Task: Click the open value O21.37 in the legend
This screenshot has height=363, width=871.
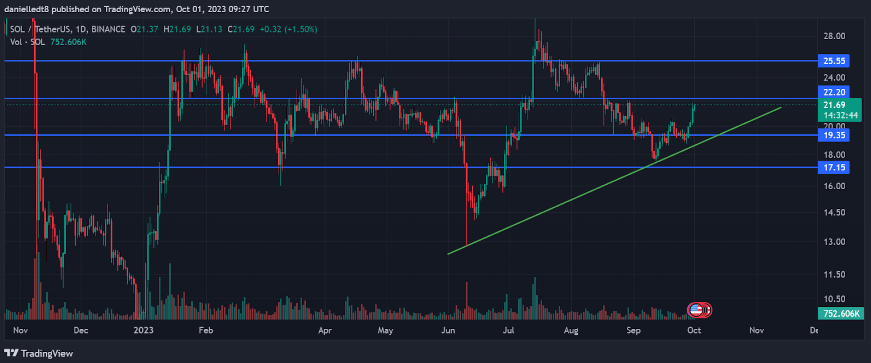Action: (144, 29)
